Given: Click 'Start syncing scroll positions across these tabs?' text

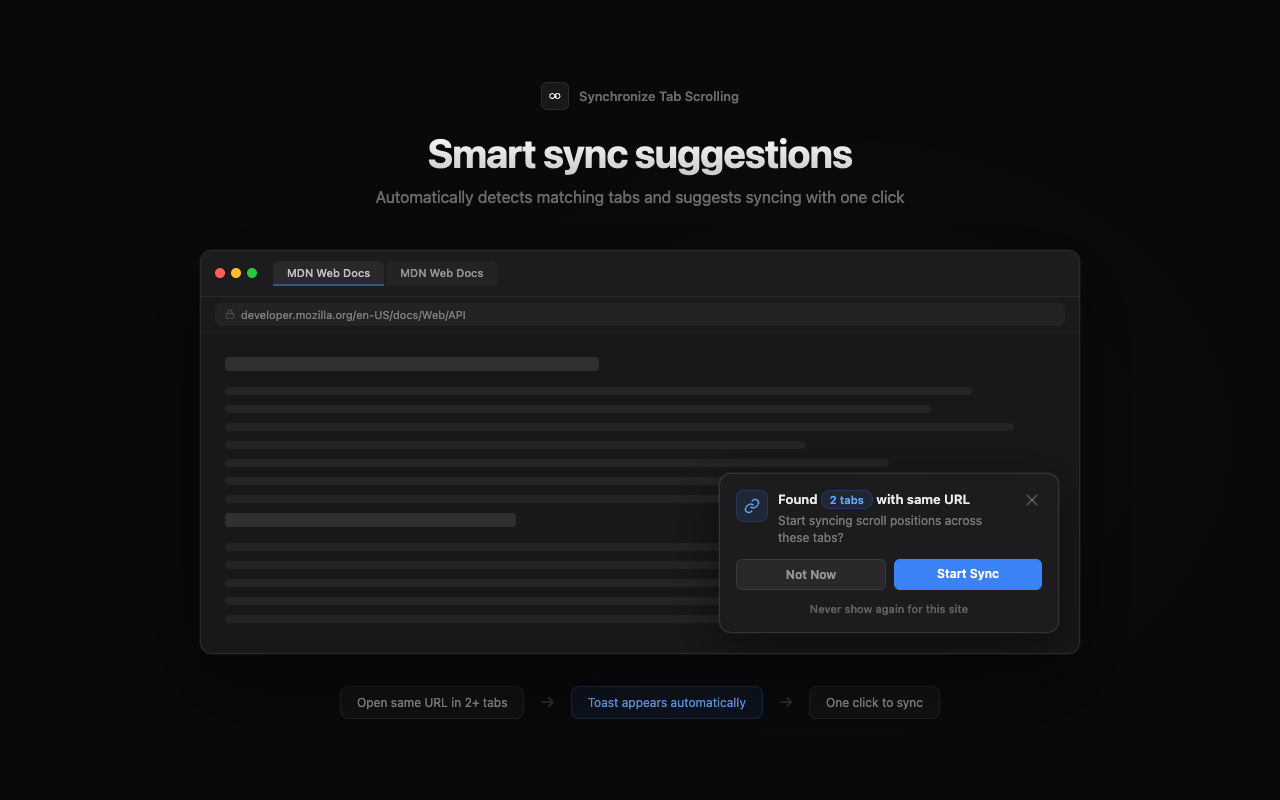Looking at the screenshot, I should [880, 529].
